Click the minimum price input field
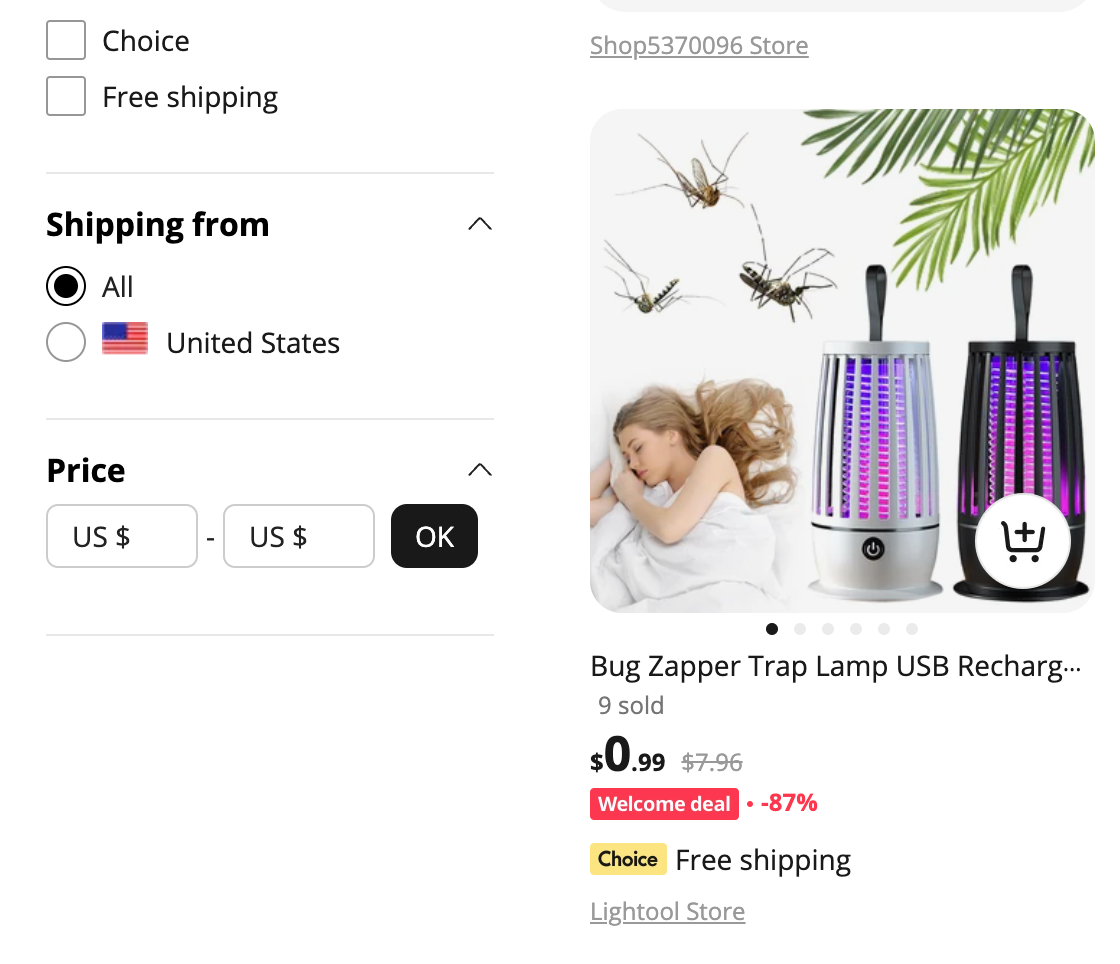Viewport: 1120px width, 964px height. point(121,536)
